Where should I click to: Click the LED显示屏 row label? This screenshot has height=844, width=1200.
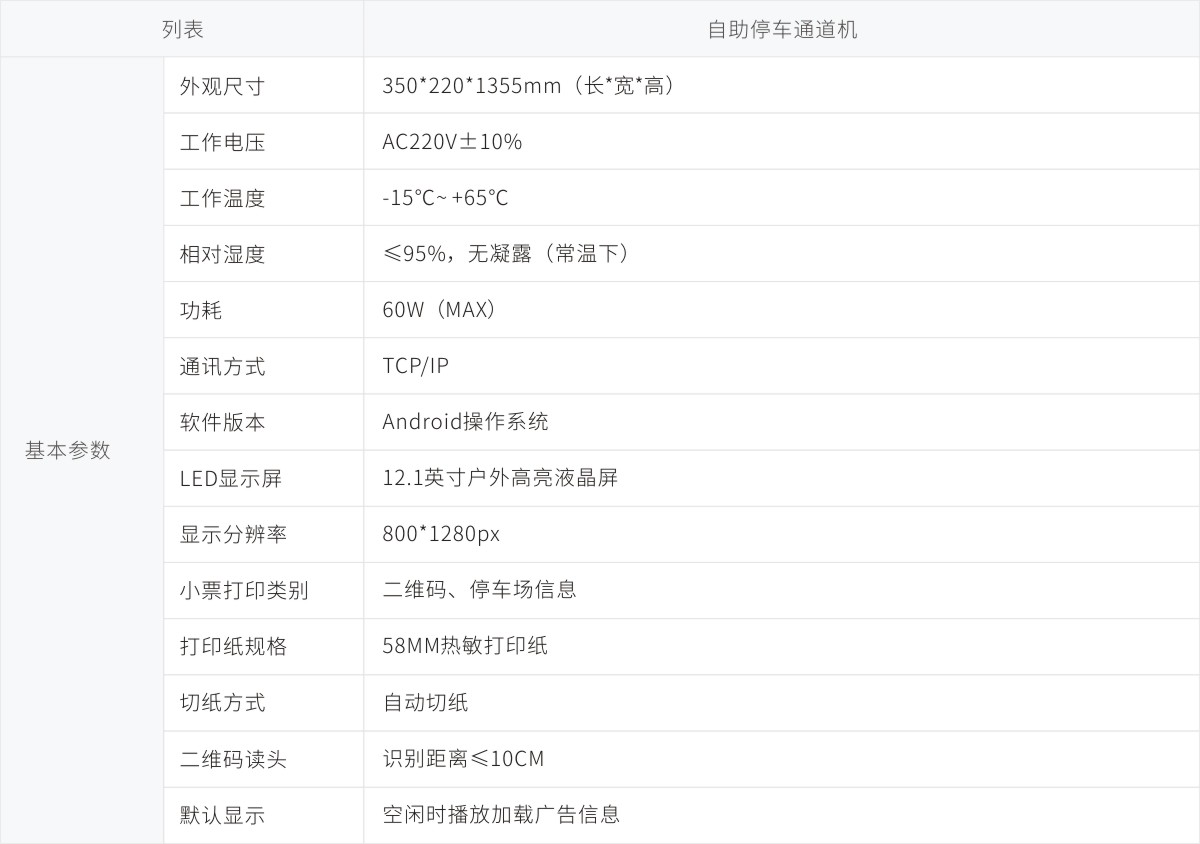coord(231,478)
